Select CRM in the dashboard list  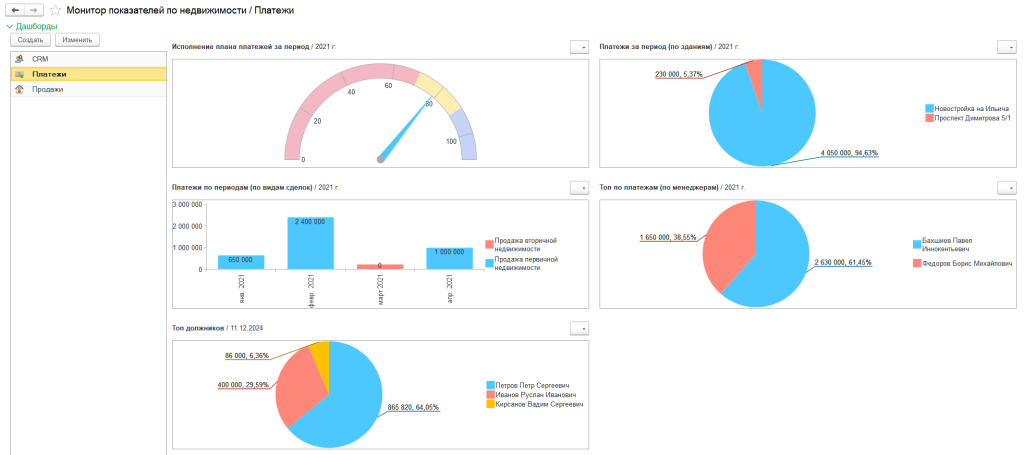point(40,59)
